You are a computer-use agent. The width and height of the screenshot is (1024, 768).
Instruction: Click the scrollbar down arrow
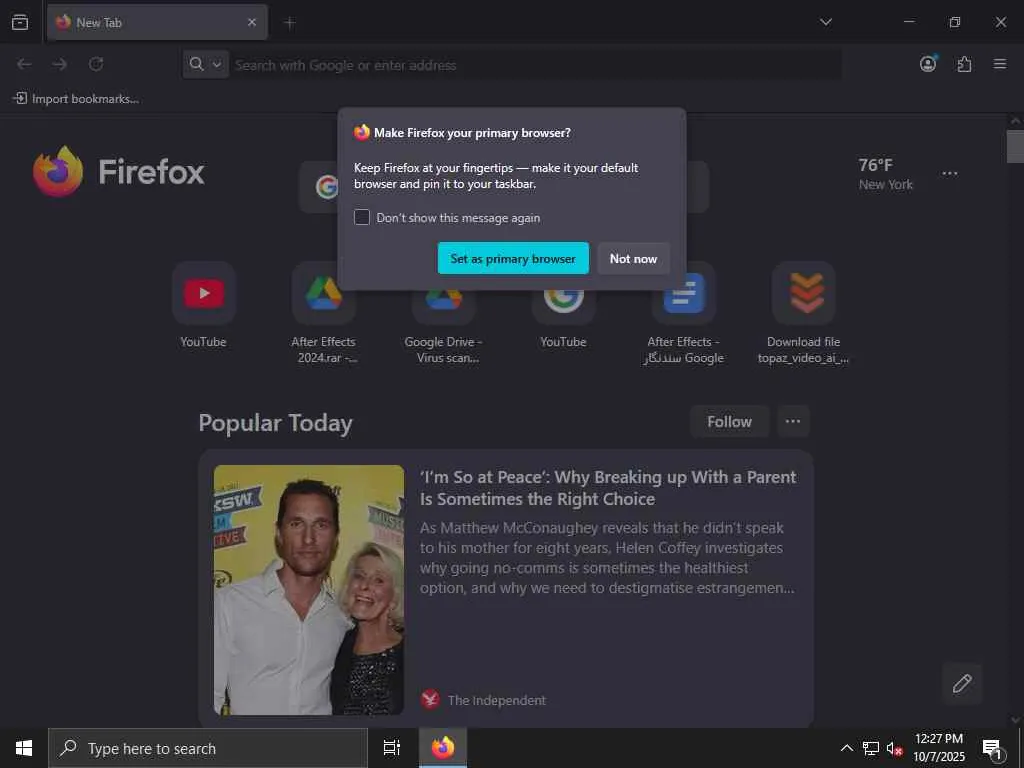click(1015, 720)
